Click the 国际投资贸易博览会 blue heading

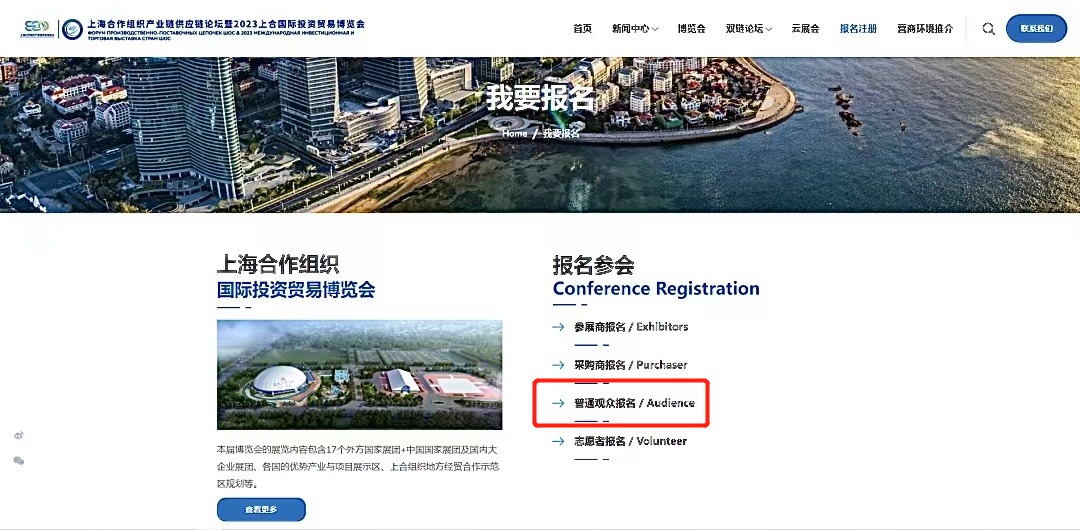(x=296, y=289)
